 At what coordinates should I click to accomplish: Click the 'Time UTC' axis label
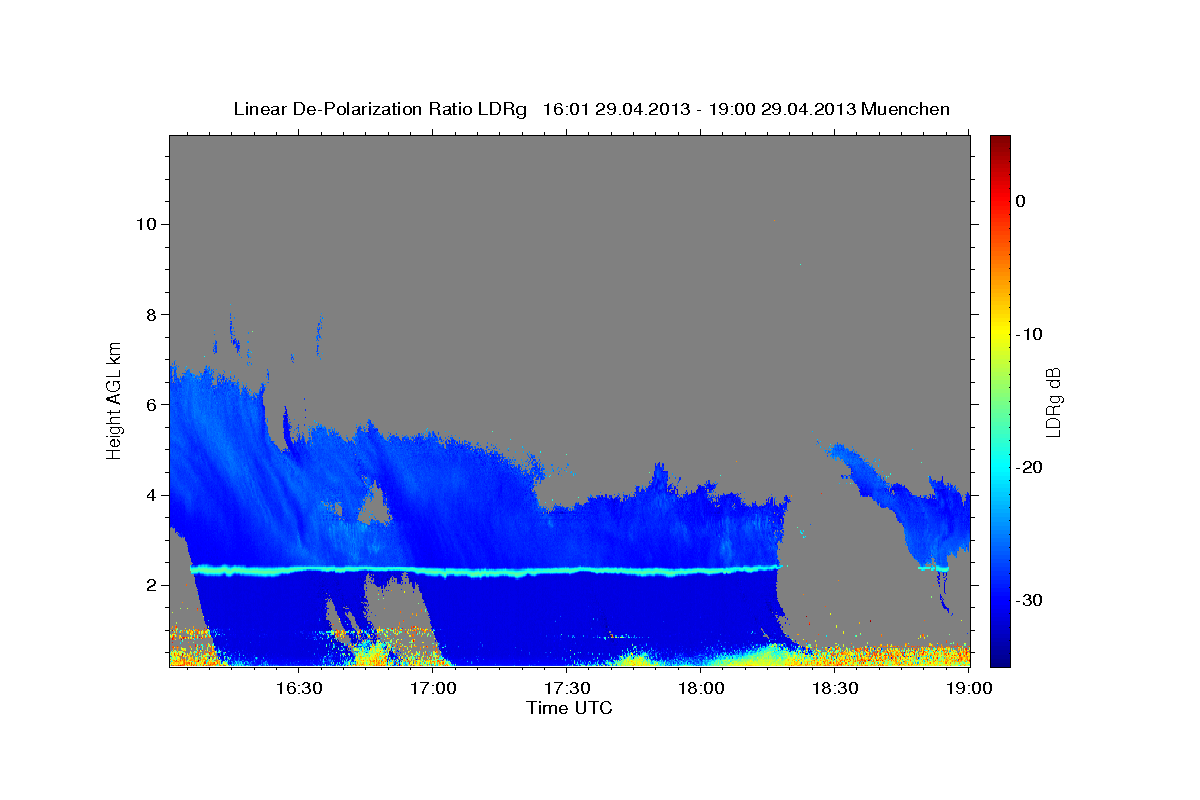pos(569,708)
